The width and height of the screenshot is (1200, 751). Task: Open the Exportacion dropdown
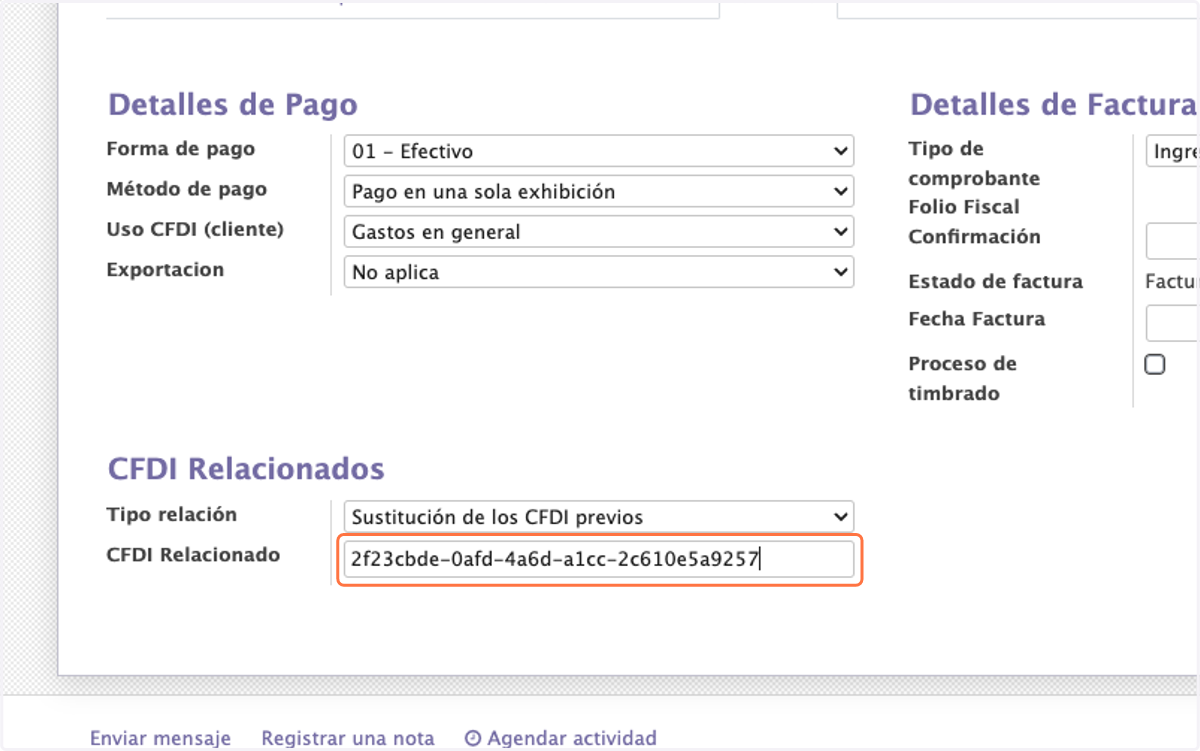pyautogui.click(x=598, y=272)
